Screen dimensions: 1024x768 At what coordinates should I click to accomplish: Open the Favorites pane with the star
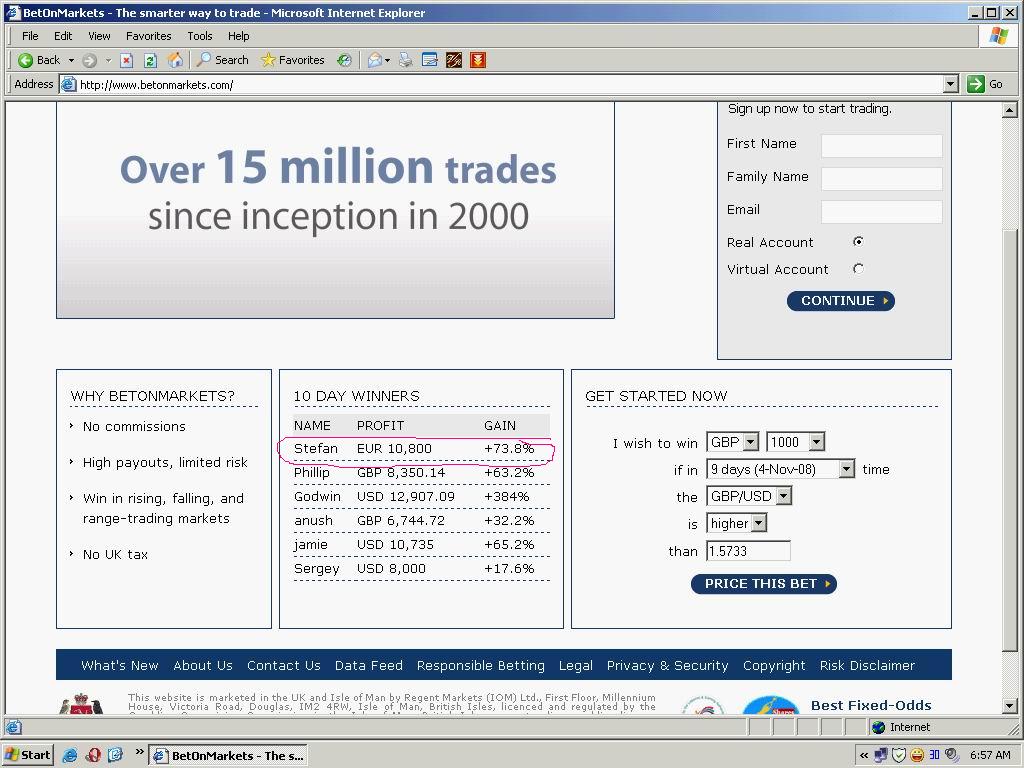click(293, 60)
